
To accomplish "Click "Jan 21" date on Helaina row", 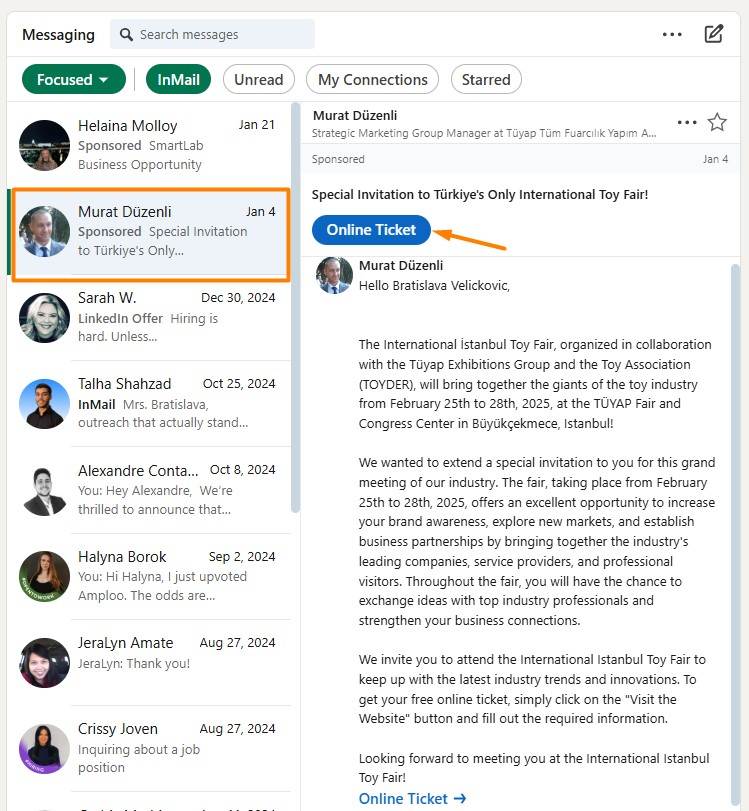I will click(x=257, y=125).
